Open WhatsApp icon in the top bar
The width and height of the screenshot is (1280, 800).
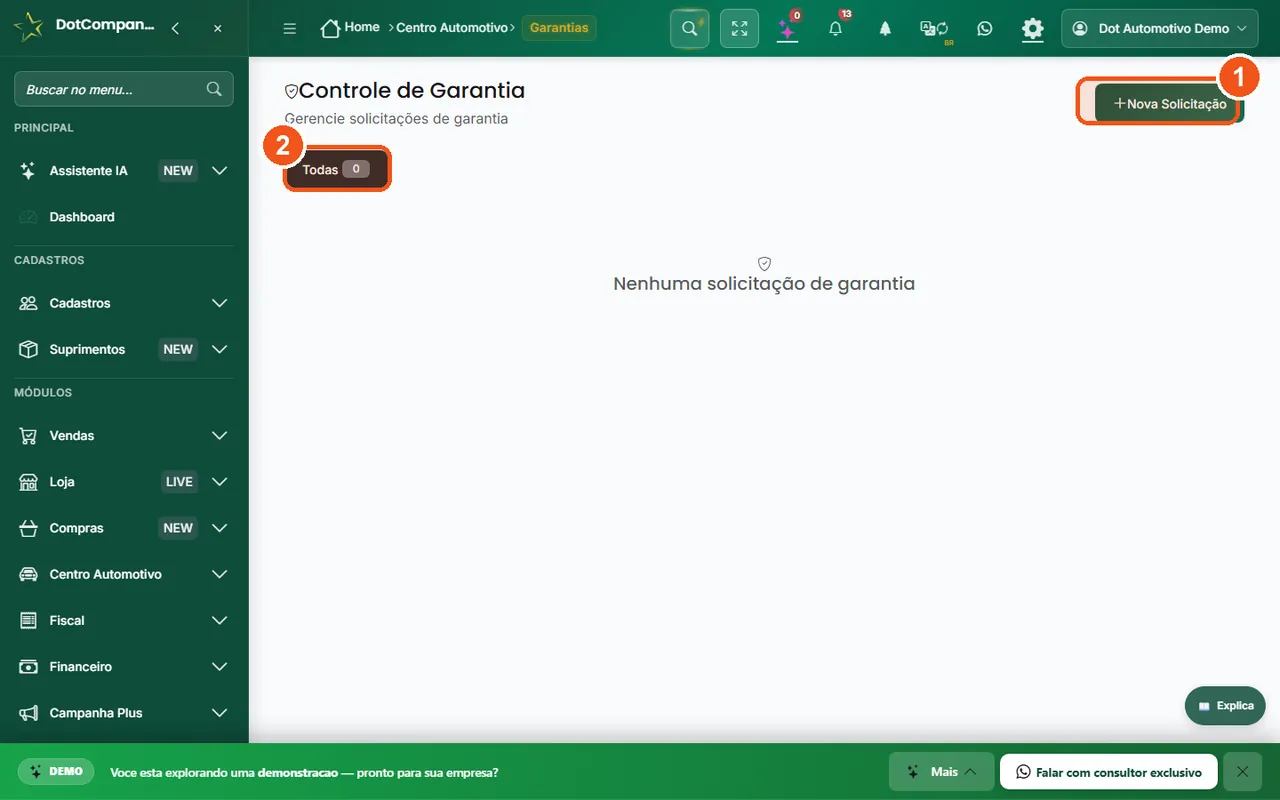985,28
